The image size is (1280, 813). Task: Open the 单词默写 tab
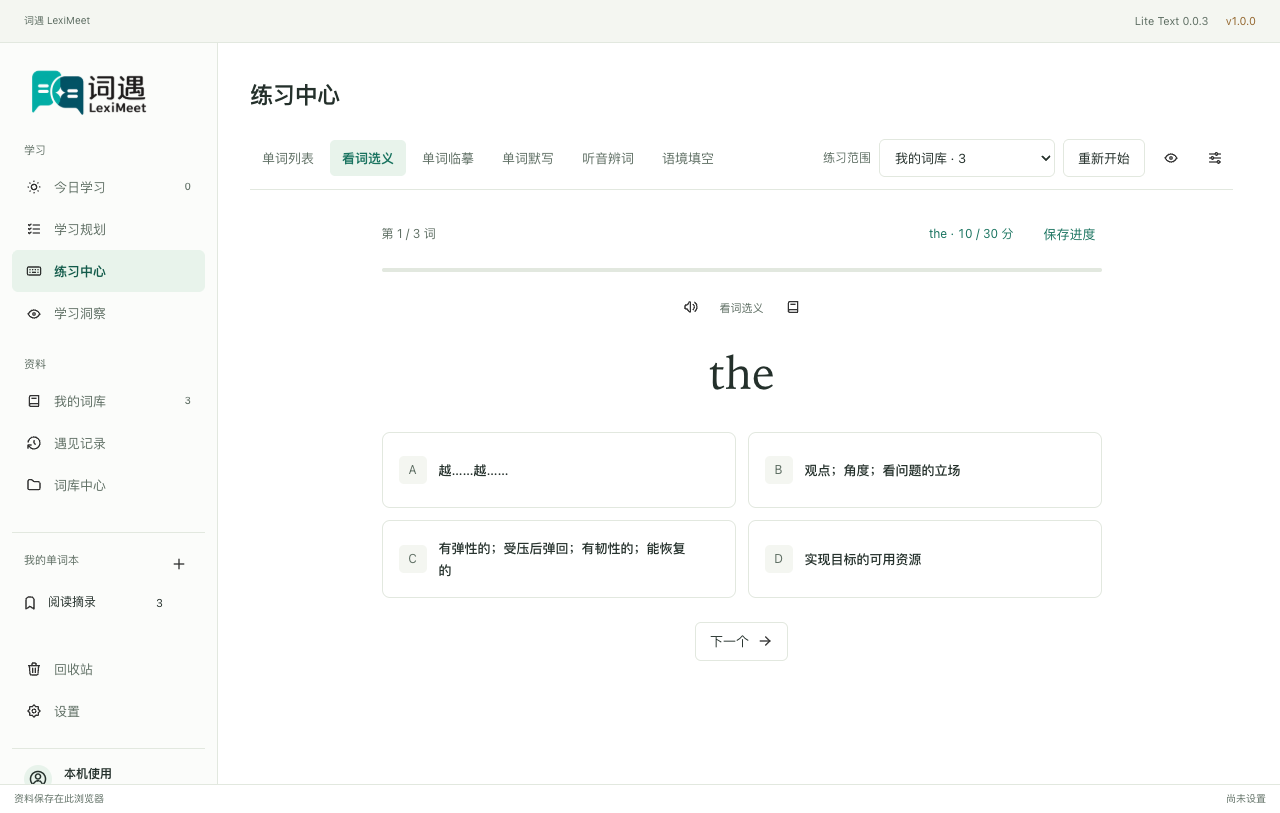pos(528,158)
